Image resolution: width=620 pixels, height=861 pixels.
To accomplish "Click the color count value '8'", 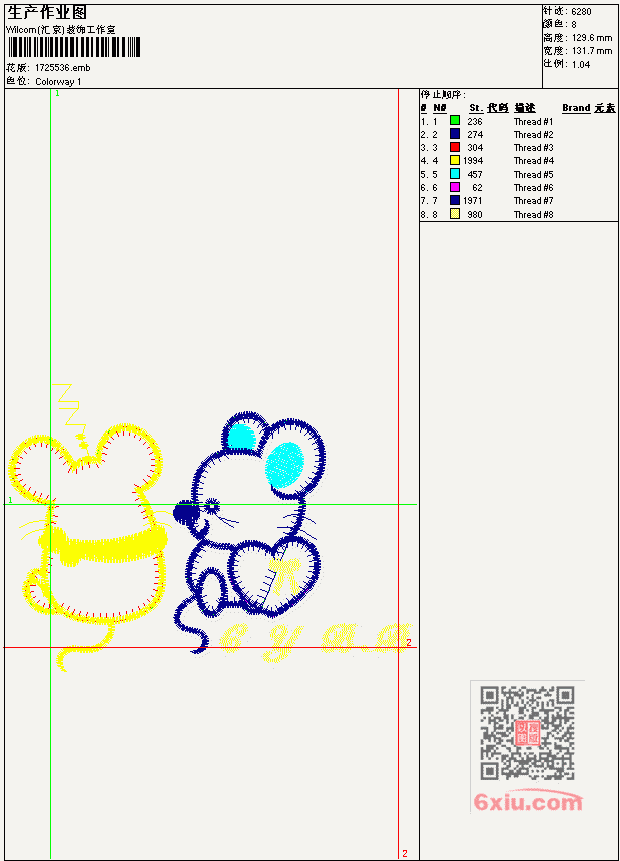I will coord(574,25).
